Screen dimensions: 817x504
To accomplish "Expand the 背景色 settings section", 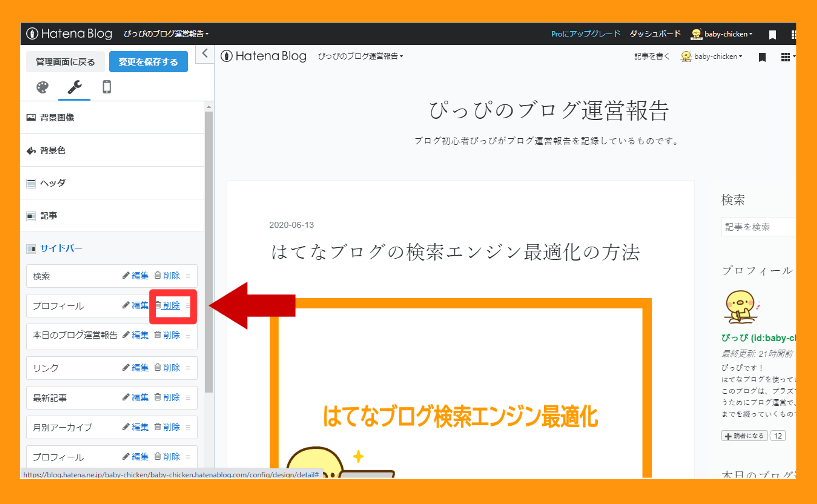I will coord(112,151).
